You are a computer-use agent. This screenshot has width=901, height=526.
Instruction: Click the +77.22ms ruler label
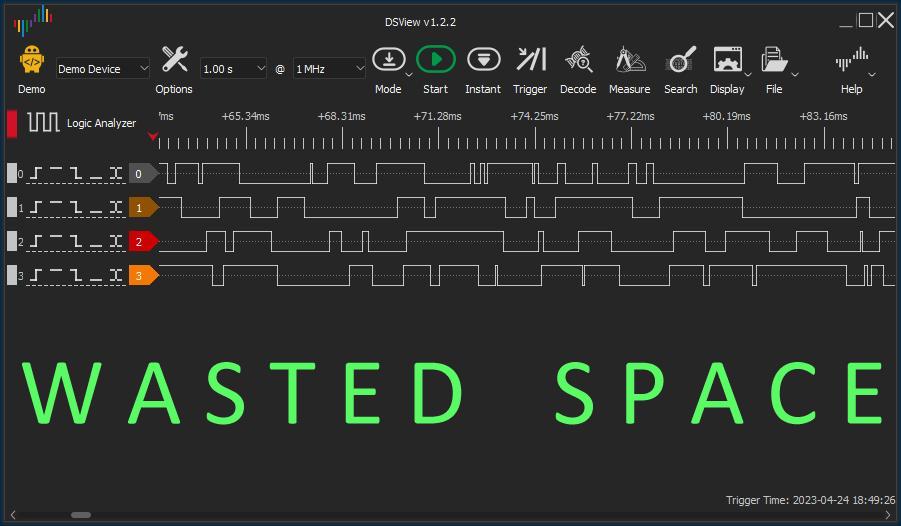coord(630,116)
